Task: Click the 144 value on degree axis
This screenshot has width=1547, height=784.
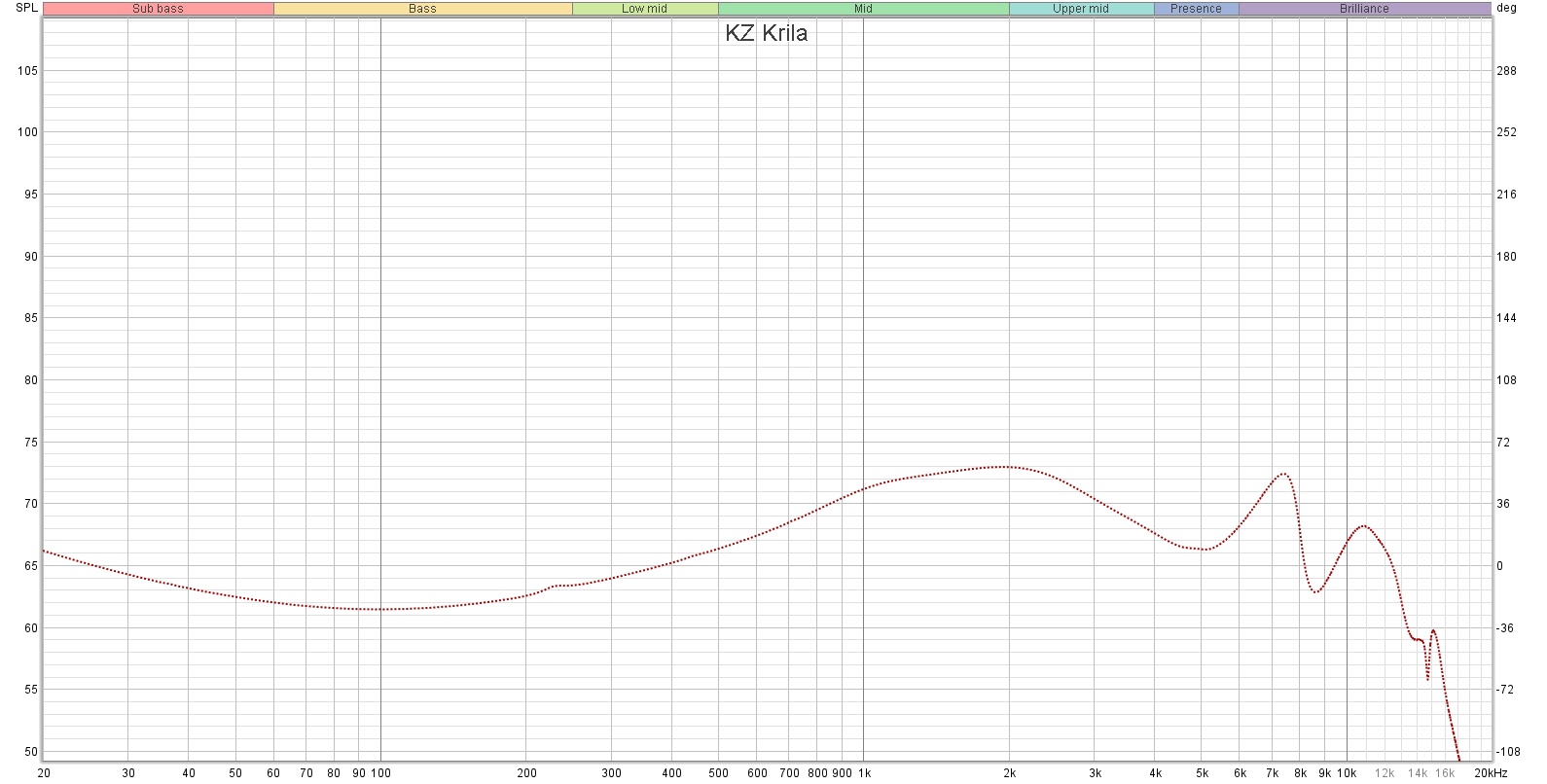Action: click(1506, 318)
